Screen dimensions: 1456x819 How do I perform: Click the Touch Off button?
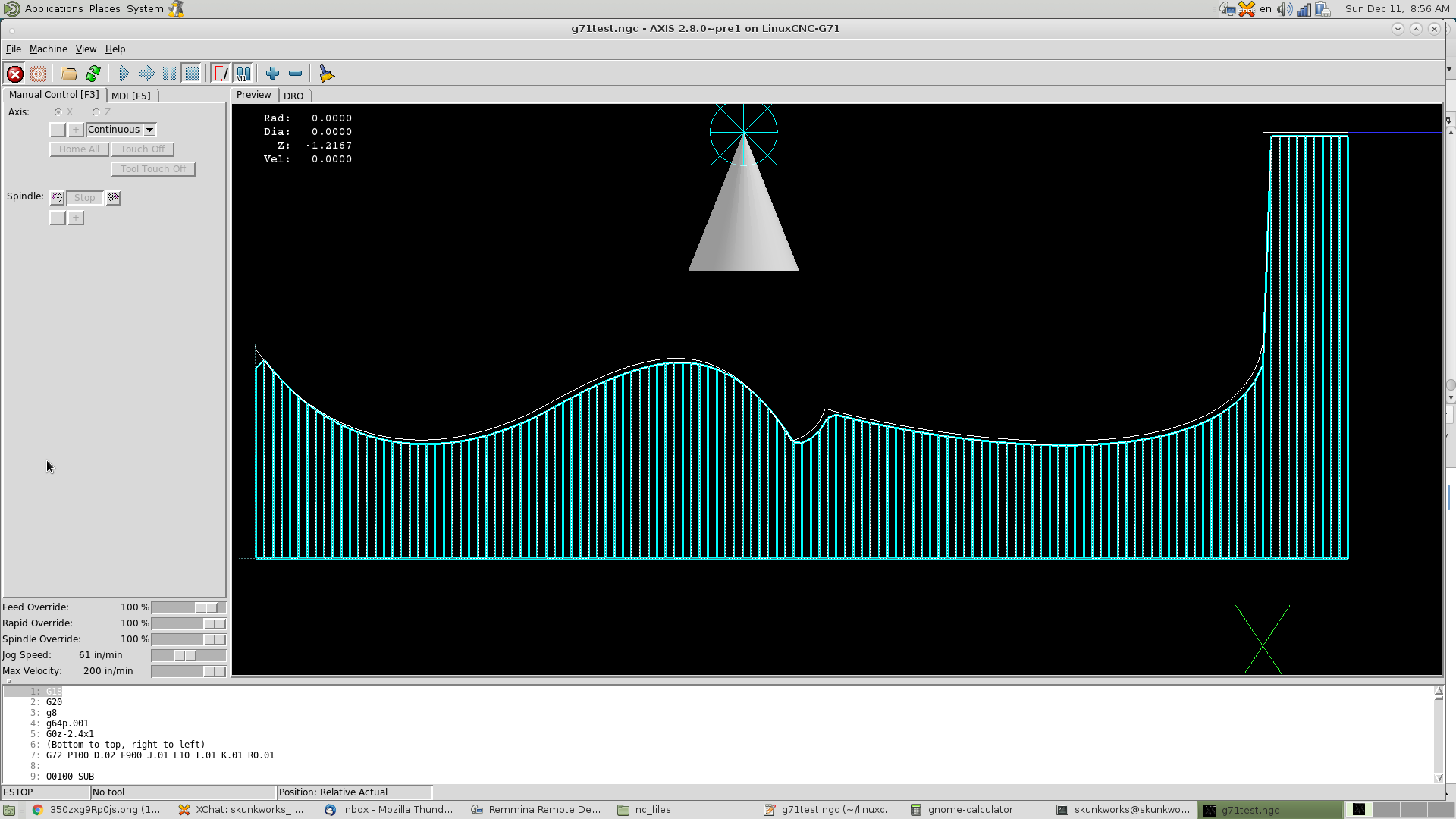(x=143, y=149)
